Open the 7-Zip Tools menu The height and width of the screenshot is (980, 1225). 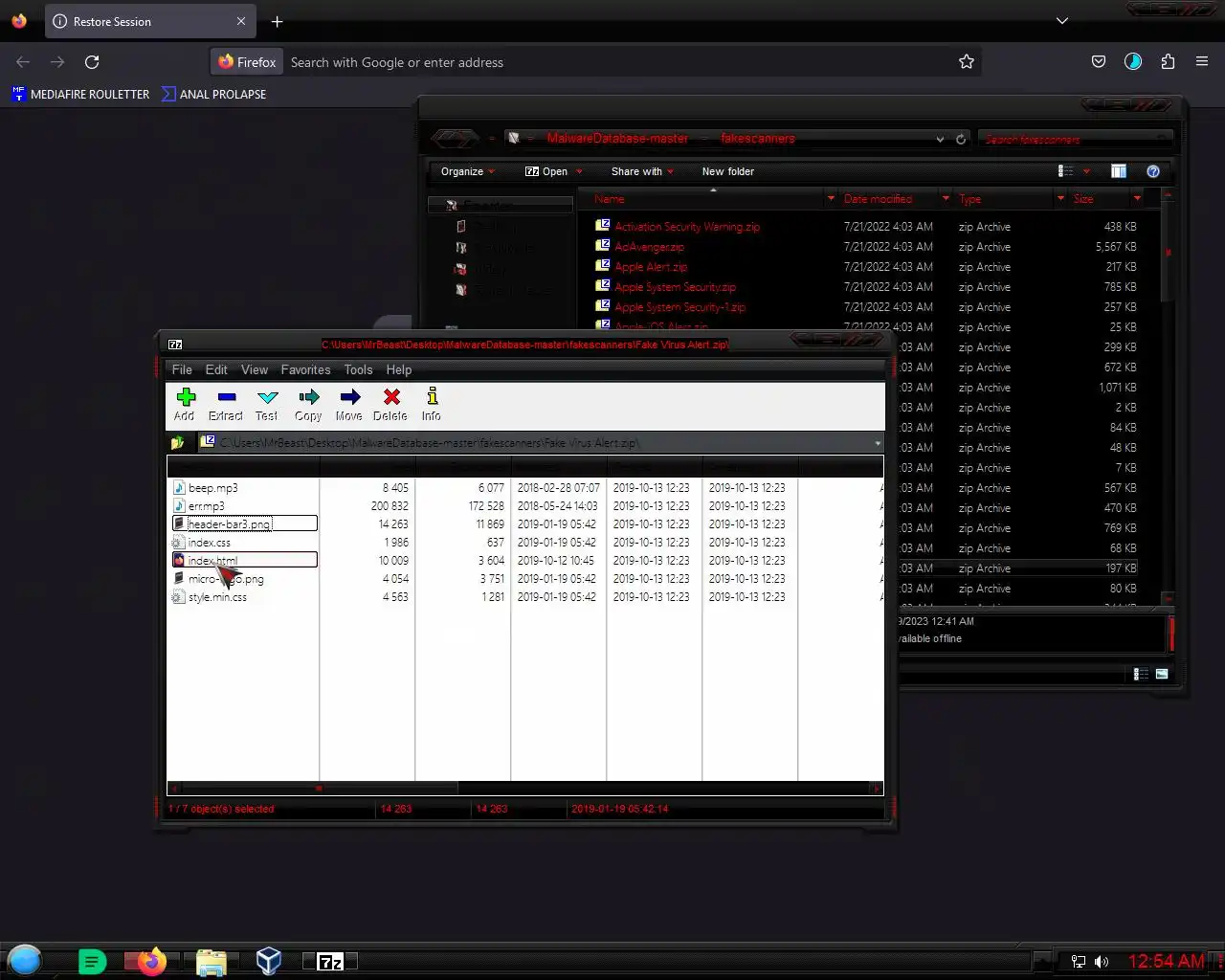[x=358, y=369]
